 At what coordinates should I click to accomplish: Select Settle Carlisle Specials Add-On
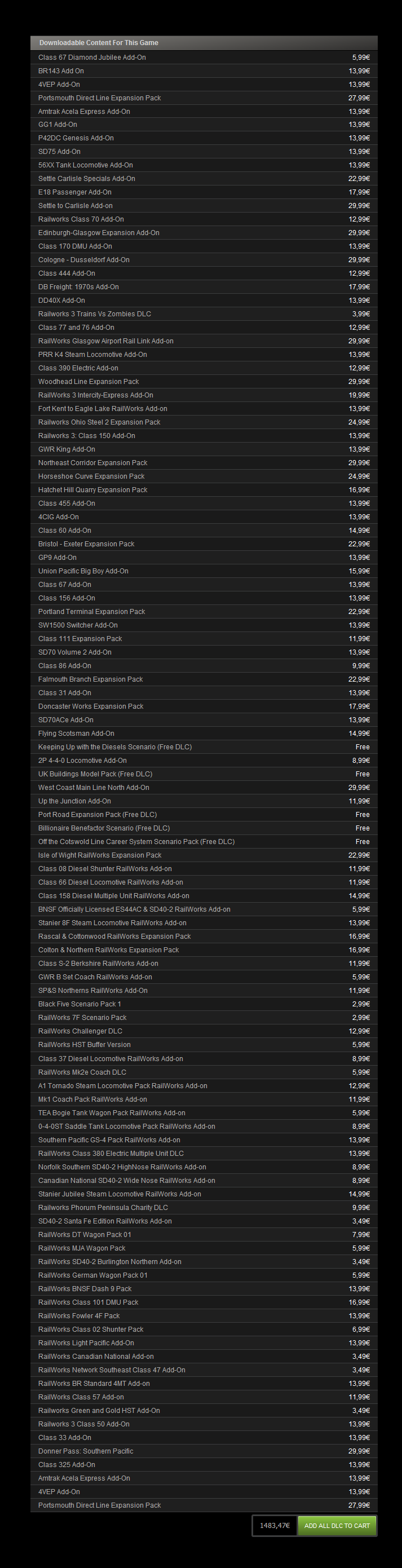(204, 178)
